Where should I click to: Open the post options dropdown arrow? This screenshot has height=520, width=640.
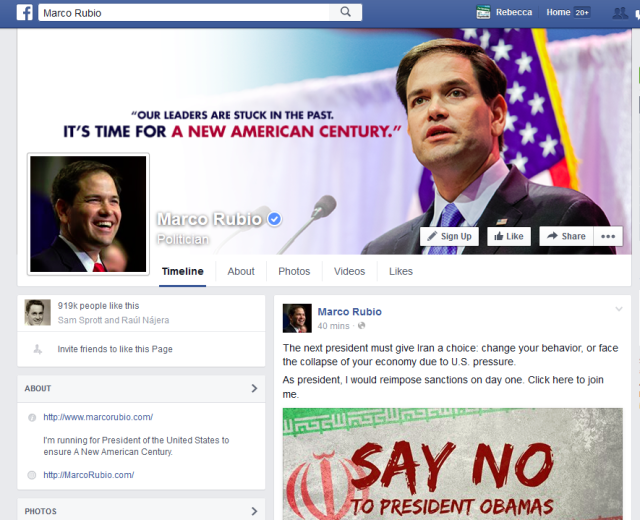click(619, 309)
